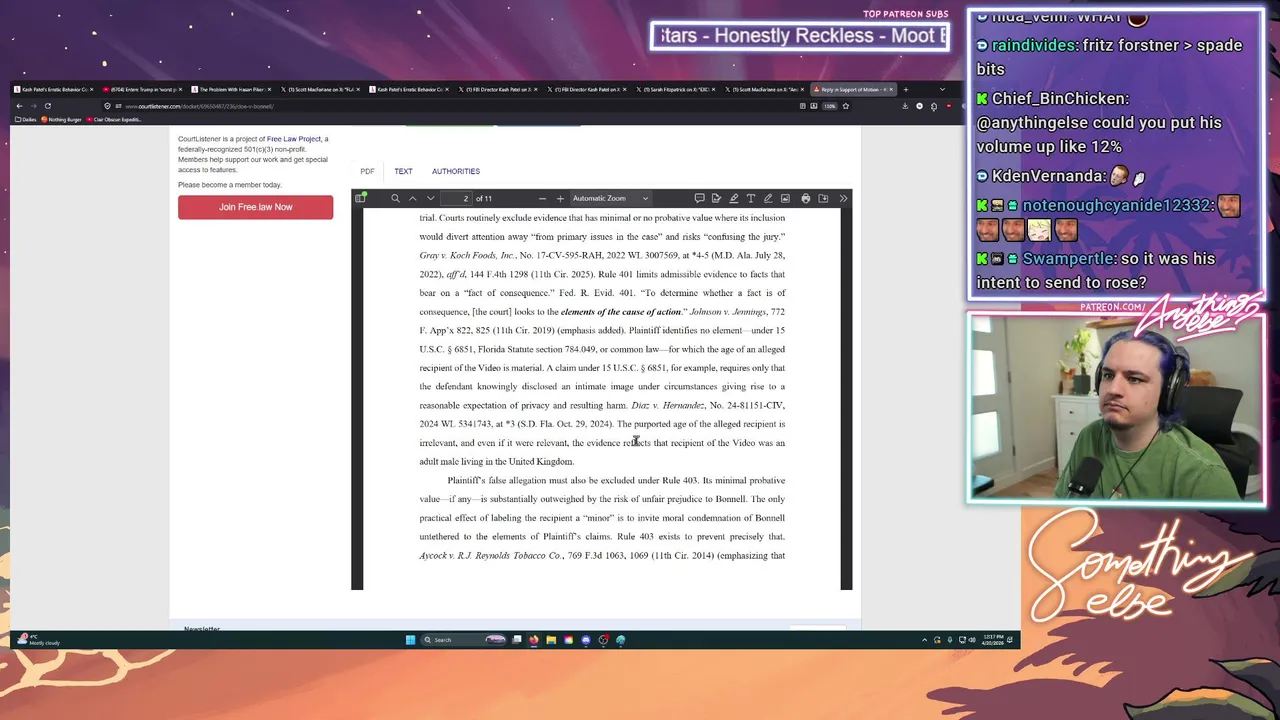Open the list-all-tabs dropdown
1280x720 pixels.
click(x=941, y=89)
